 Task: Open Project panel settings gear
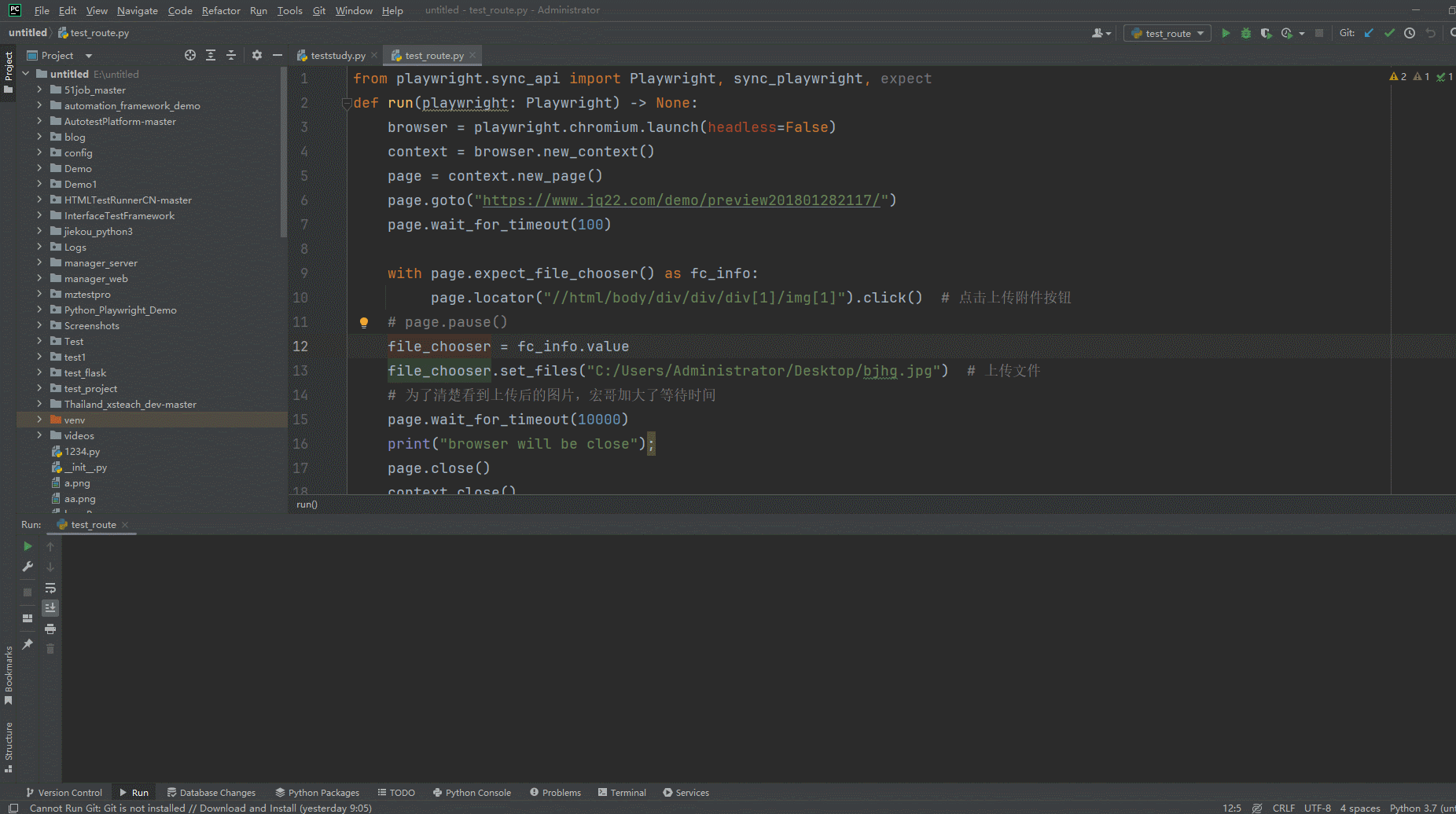pos(257,55)
